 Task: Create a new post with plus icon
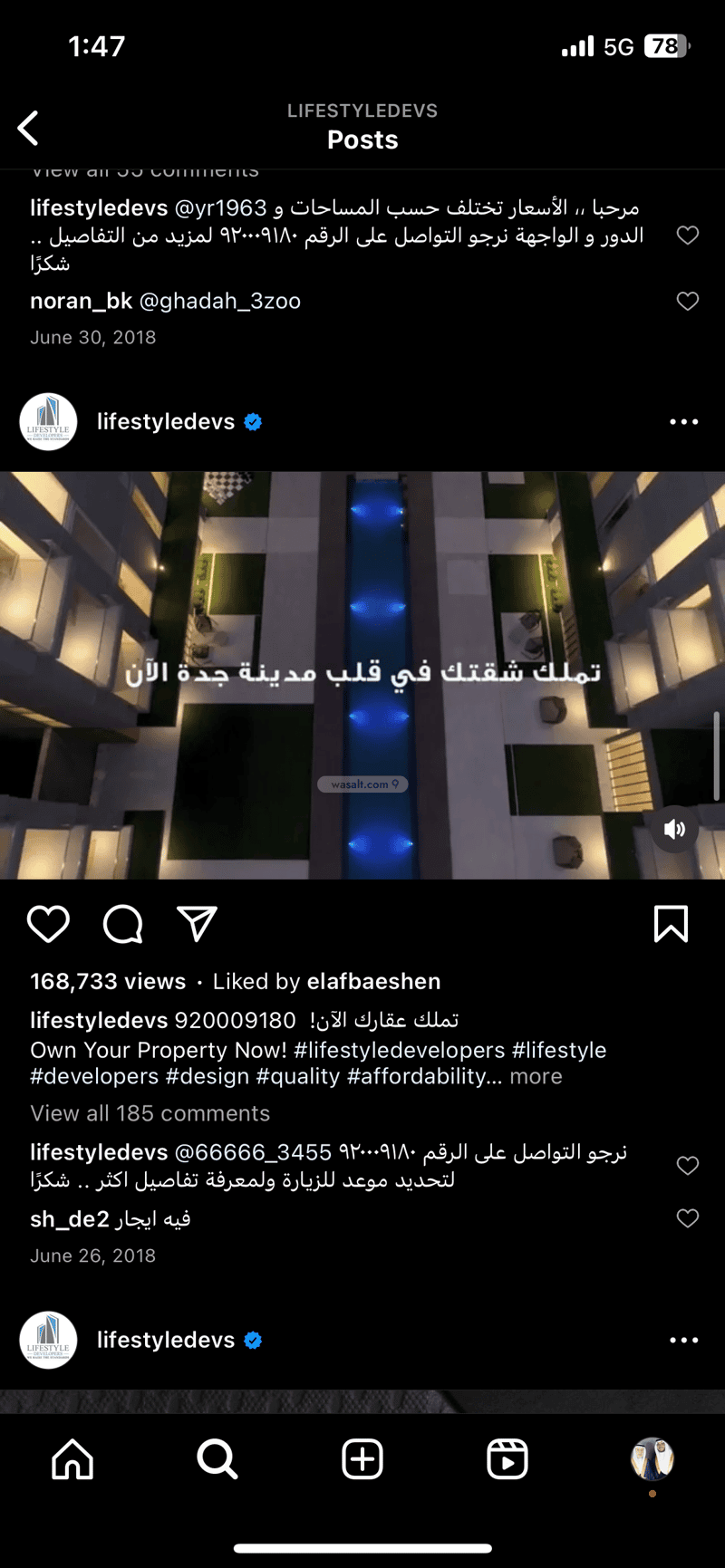coord(362,1459)
